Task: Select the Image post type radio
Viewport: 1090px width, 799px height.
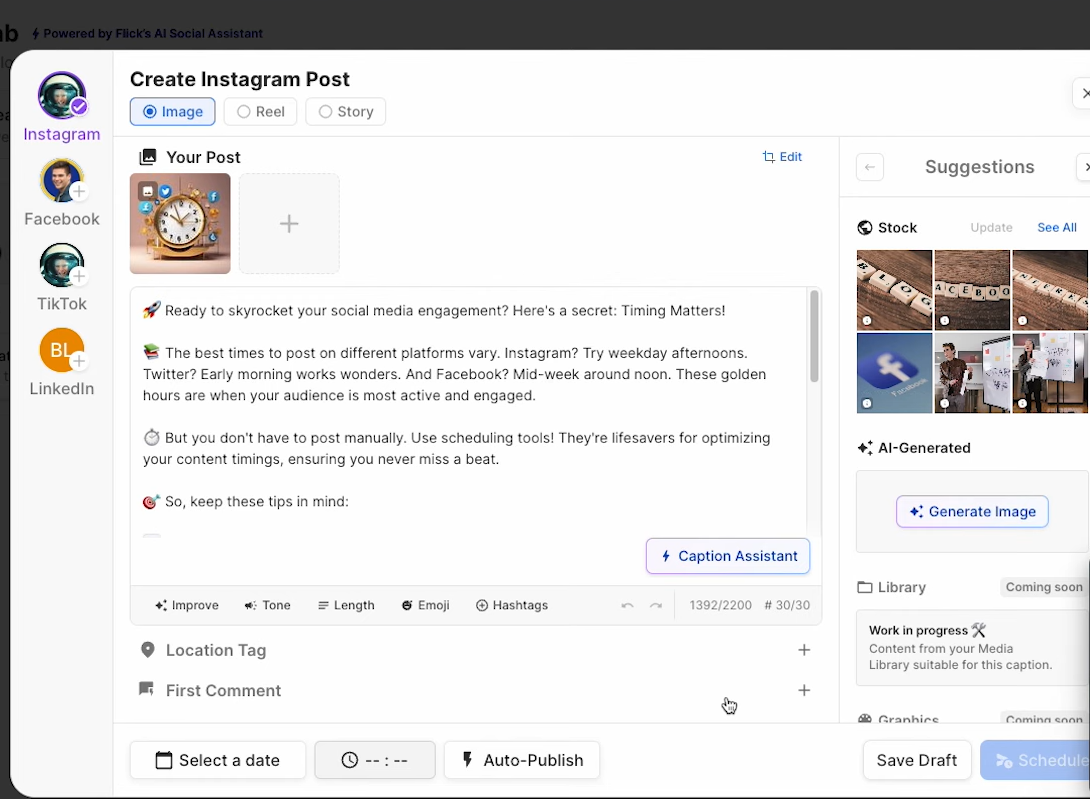Action: [172, 112]
